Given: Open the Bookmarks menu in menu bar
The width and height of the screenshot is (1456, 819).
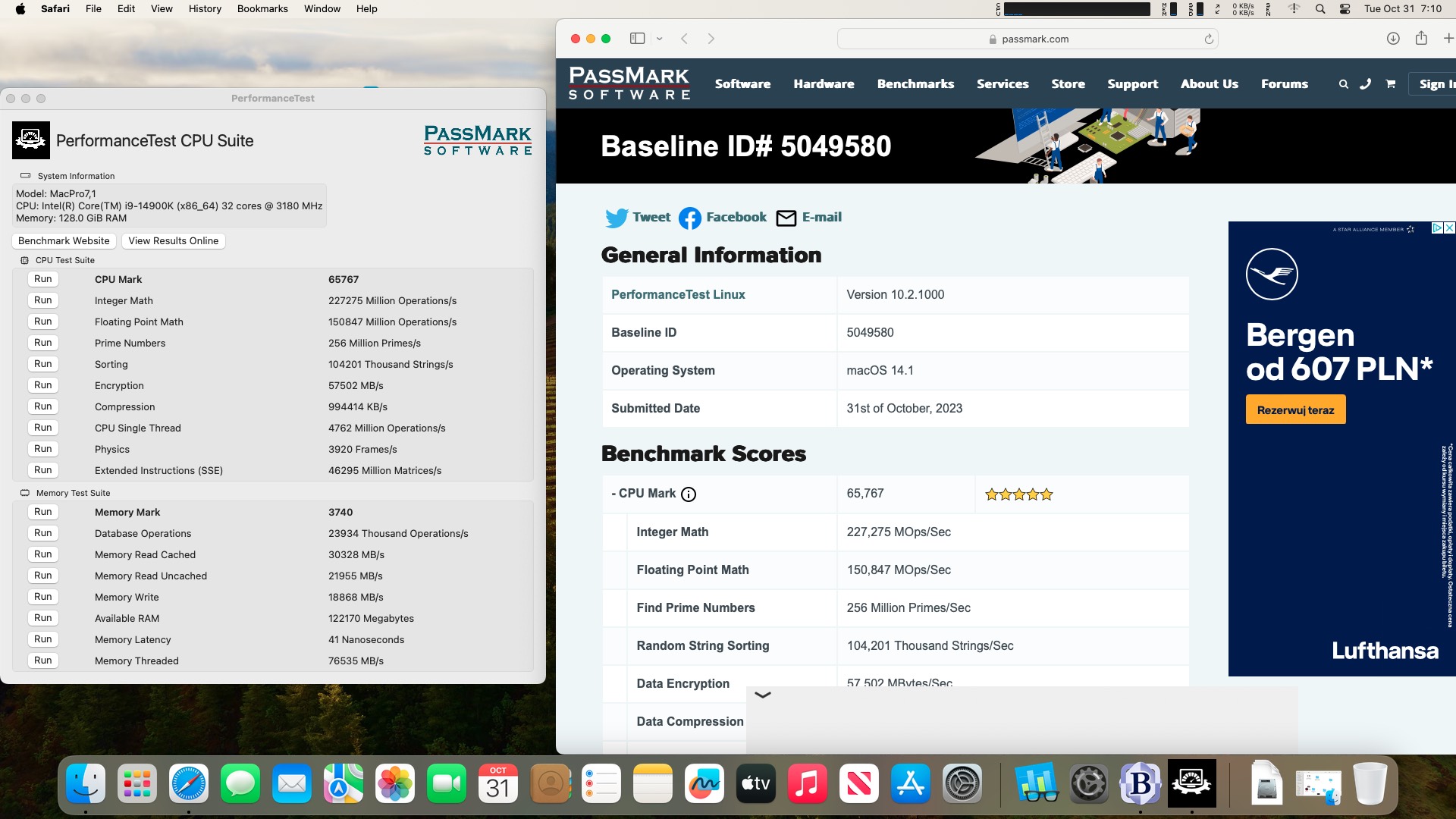Looking at the screenshot, I should (x=262, y=9).
